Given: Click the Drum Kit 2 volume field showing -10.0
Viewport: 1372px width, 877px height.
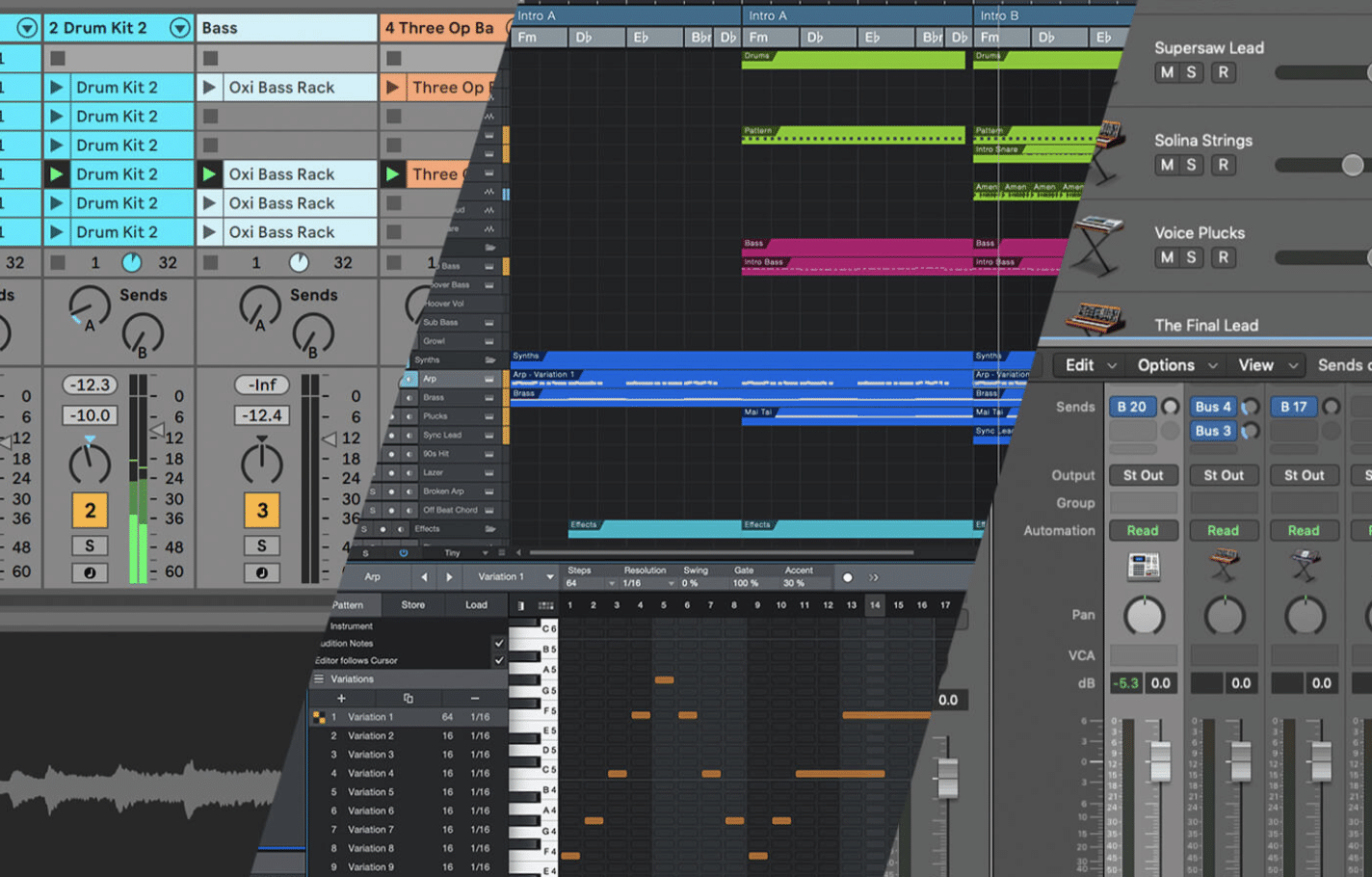Looking at the screenshot, I should click(90, 415).
